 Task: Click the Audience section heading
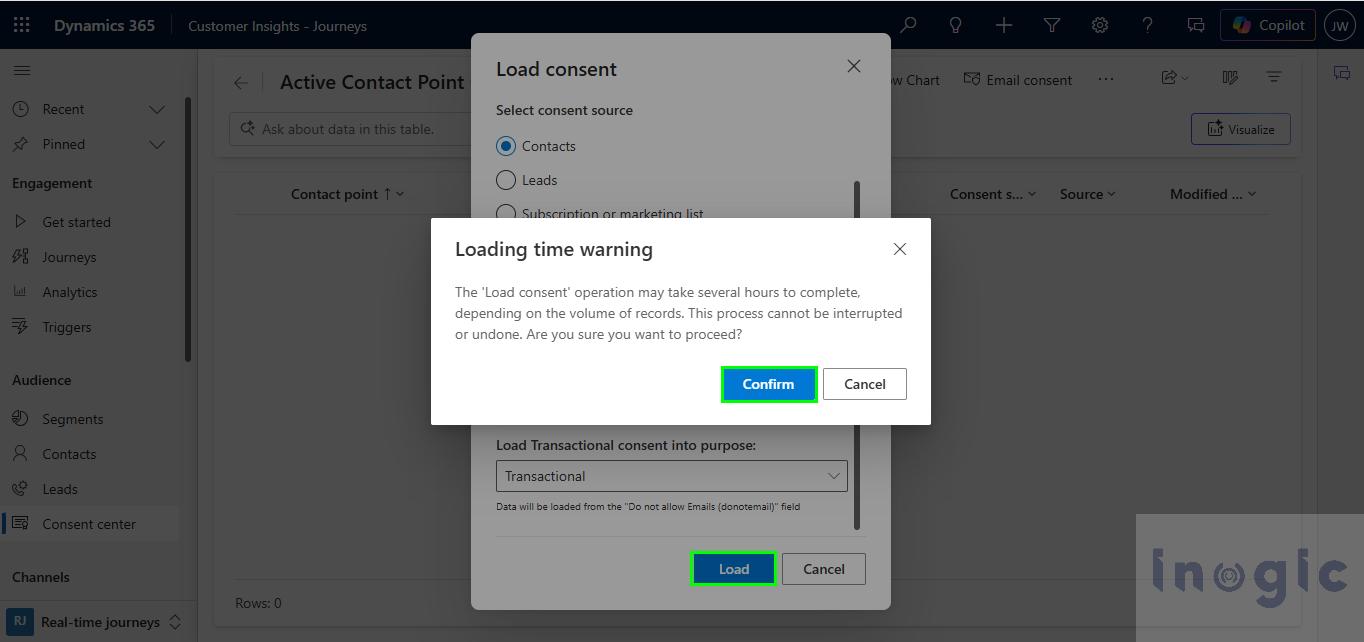tap(42, 380)
